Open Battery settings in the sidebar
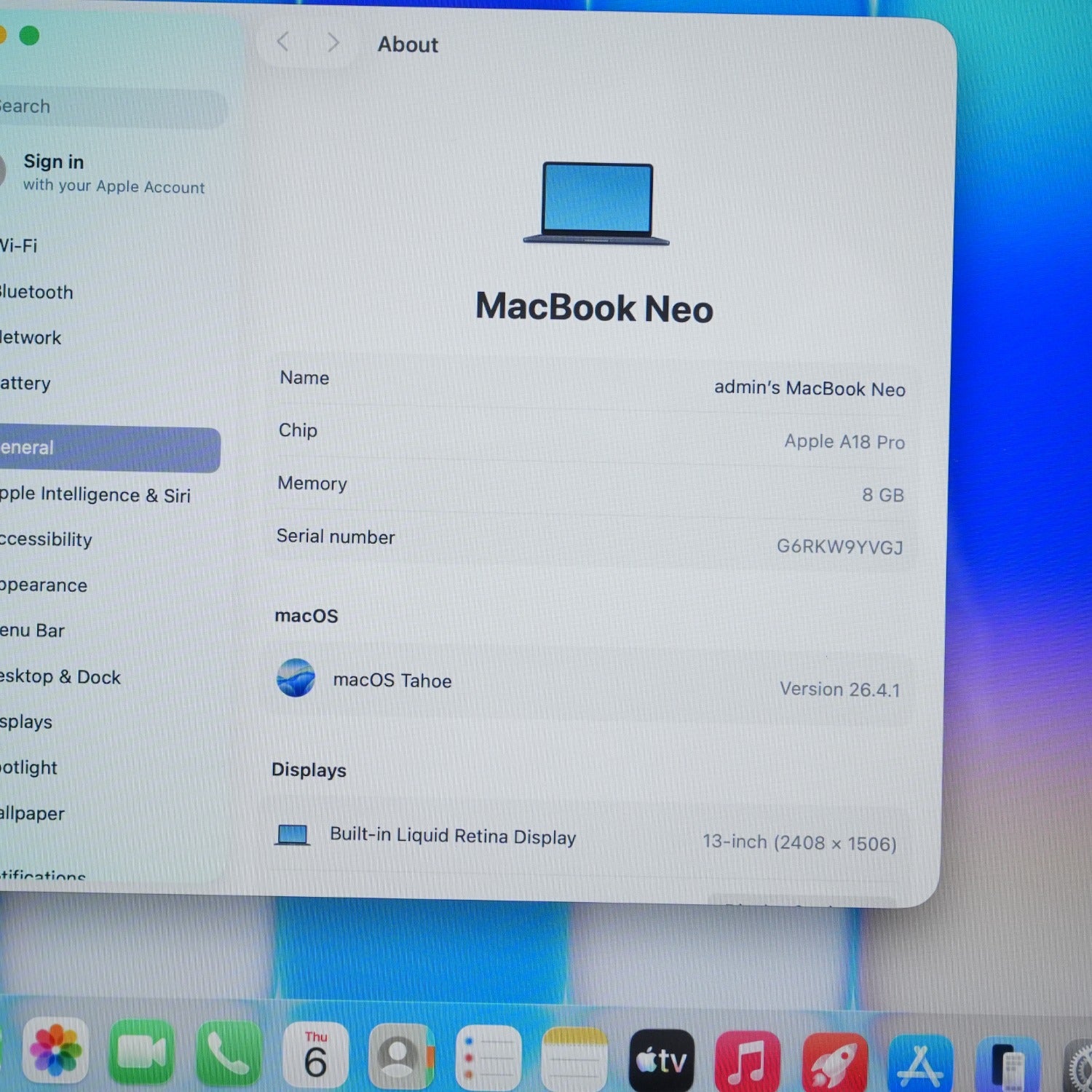 pyautogui.click(x=25, y=384)
